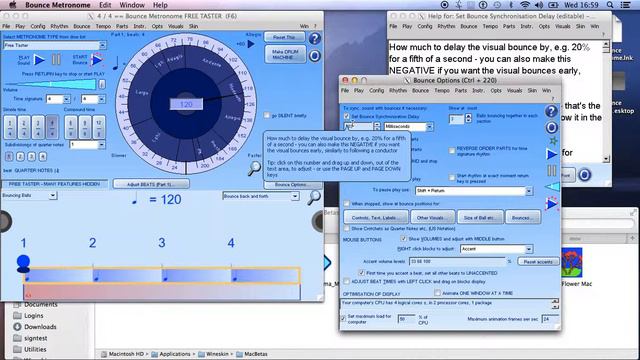Enable Animate ONE WINDOW AT A TIME
Image resolution: width=640 pixels, height=360 pixels.
pos(437,293)
